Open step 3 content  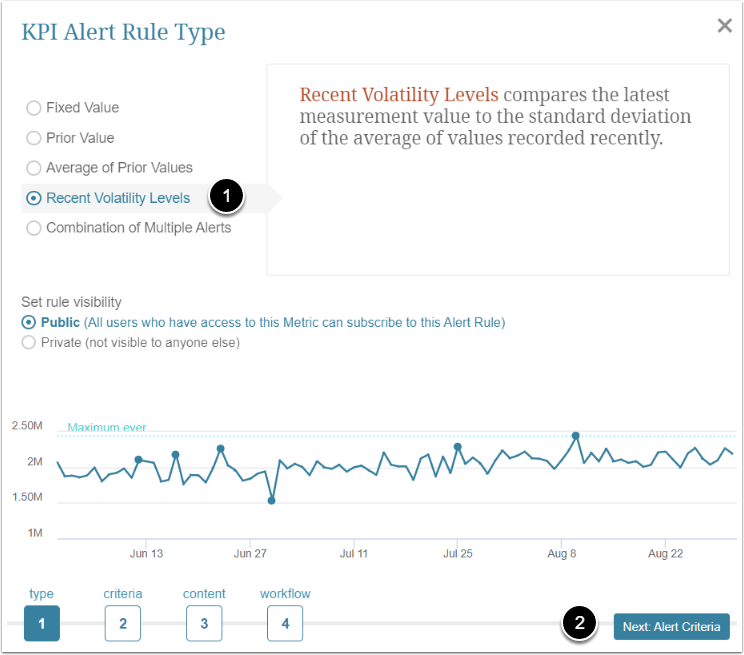click(204, 623)
